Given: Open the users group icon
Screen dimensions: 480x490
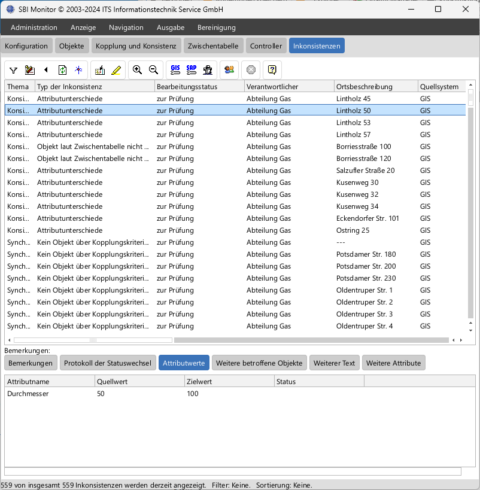Looking at the screenshot, I should click(x=229, y=70).
